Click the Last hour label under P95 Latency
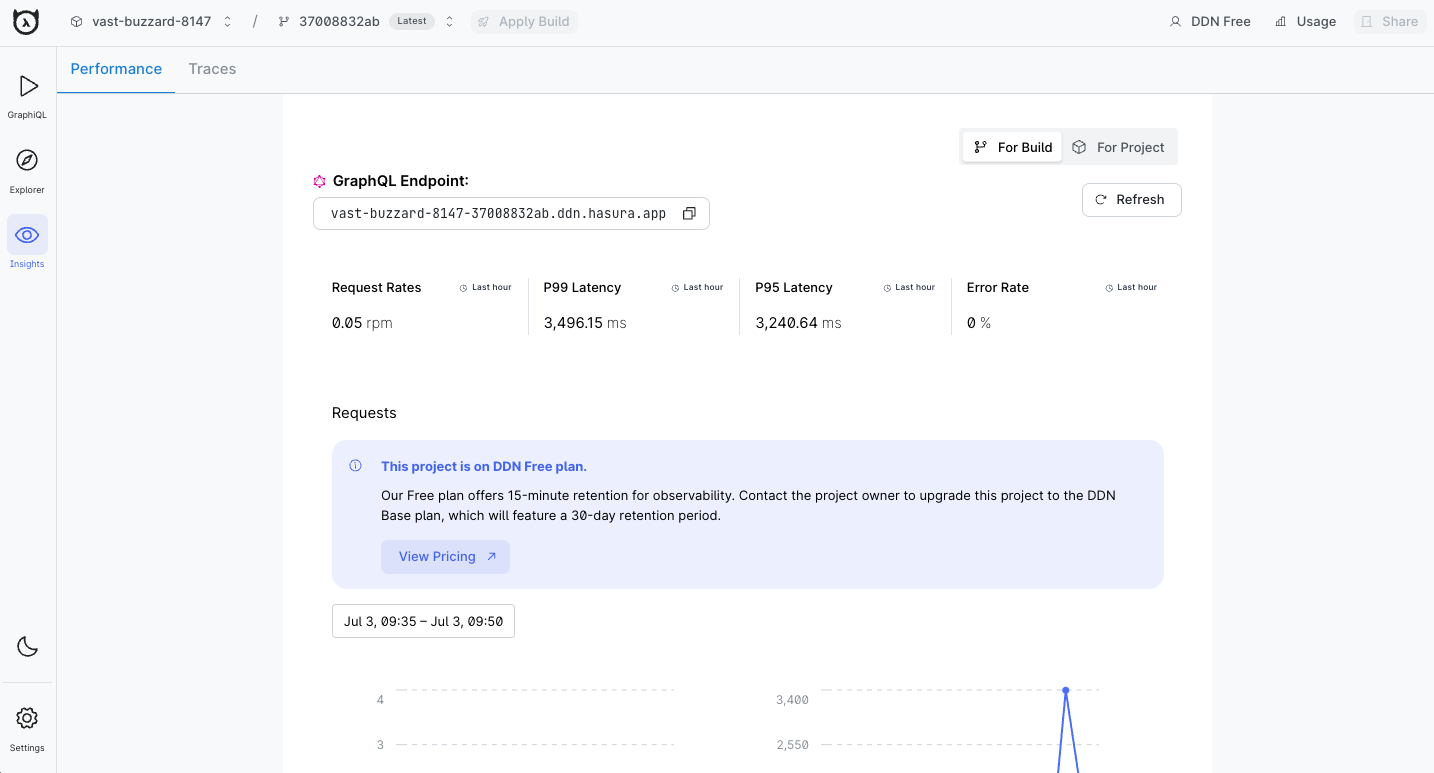 (x=910, y=288)
